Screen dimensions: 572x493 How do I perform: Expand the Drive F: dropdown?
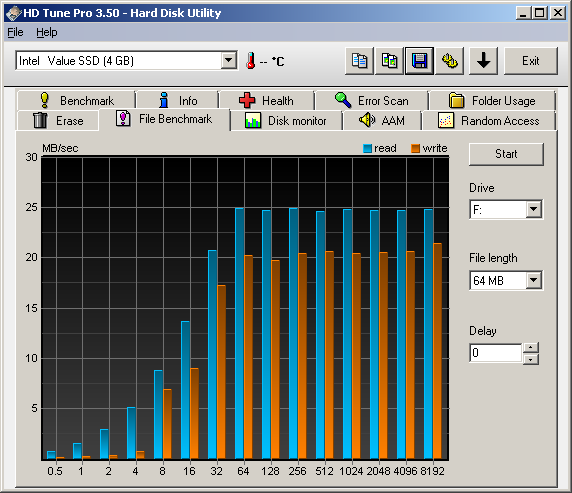click(534, 209)
